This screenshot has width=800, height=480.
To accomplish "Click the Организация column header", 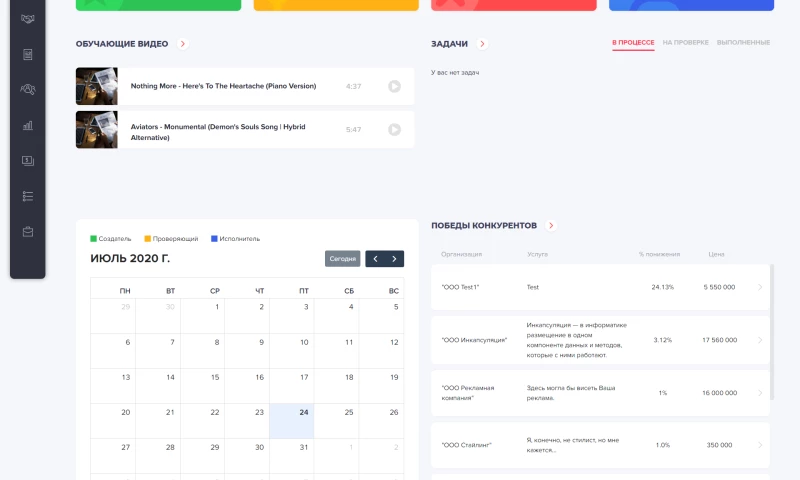I will coord(461,254).
